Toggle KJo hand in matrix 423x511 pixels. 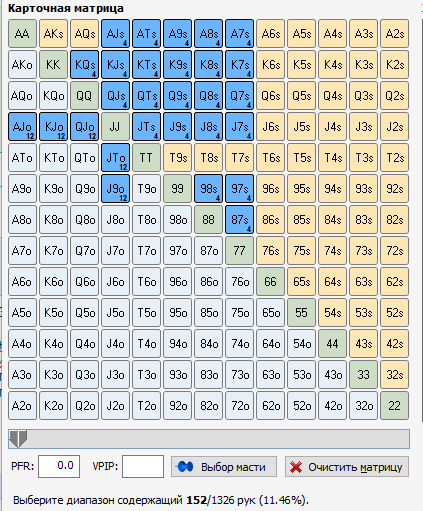(53, 126)
